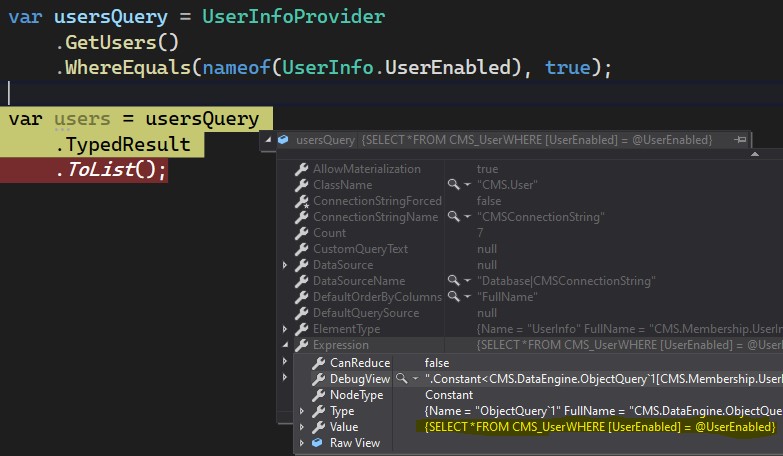The height and width of the screenshot is (456, 783).
Task: Click wrench icon beside CanReduce
Action: click(x=318, y=363)
